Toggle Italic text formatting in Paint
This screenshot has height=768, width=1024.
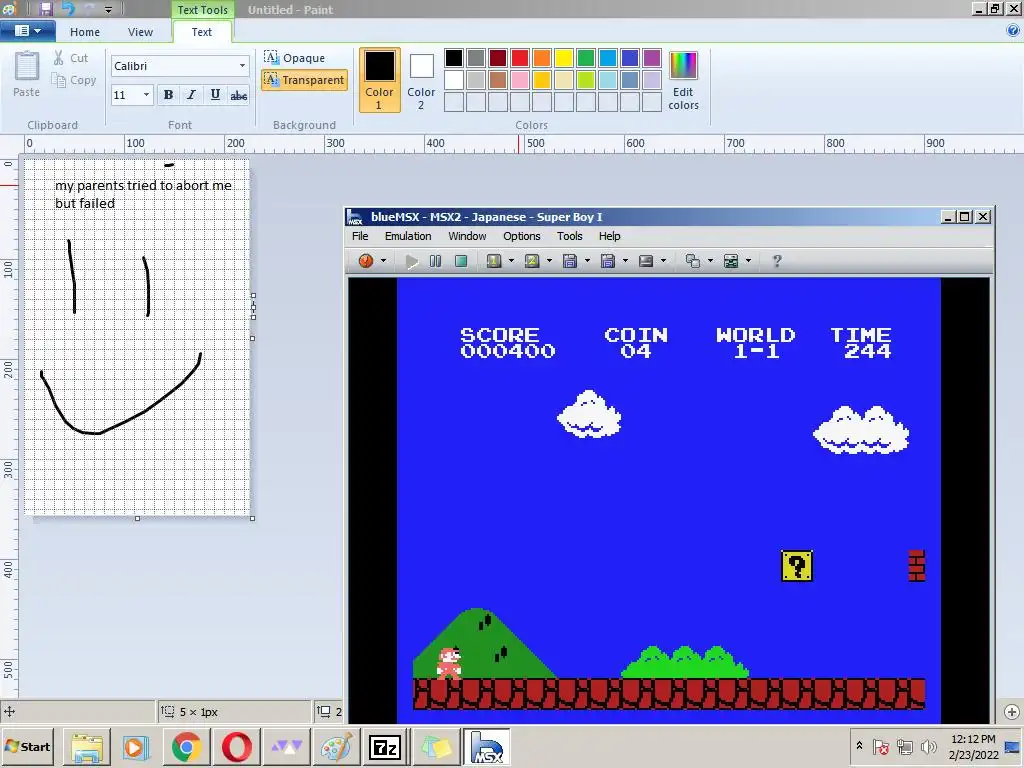(191, 95)
